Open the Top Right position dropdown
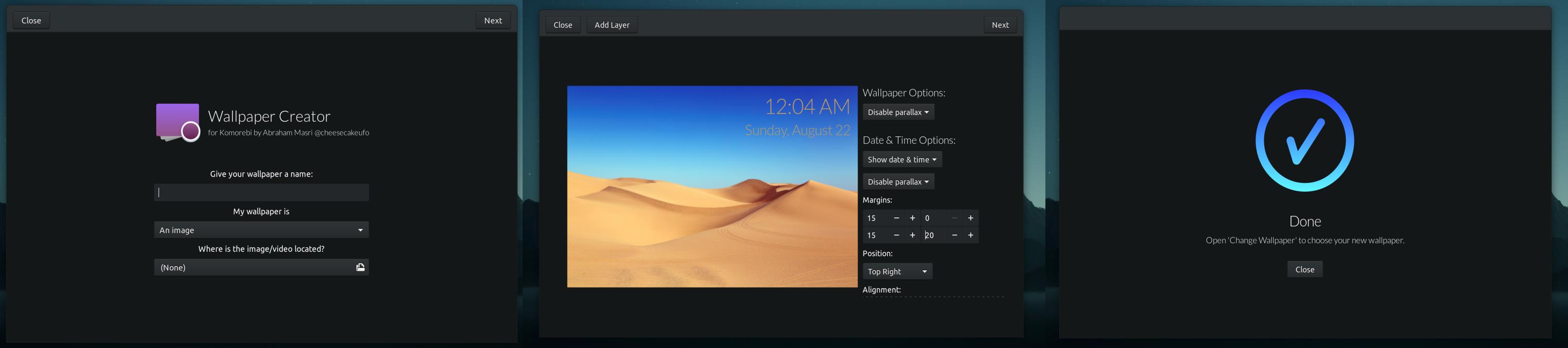This screenshot has width=1568, height=348. [897, 271]
